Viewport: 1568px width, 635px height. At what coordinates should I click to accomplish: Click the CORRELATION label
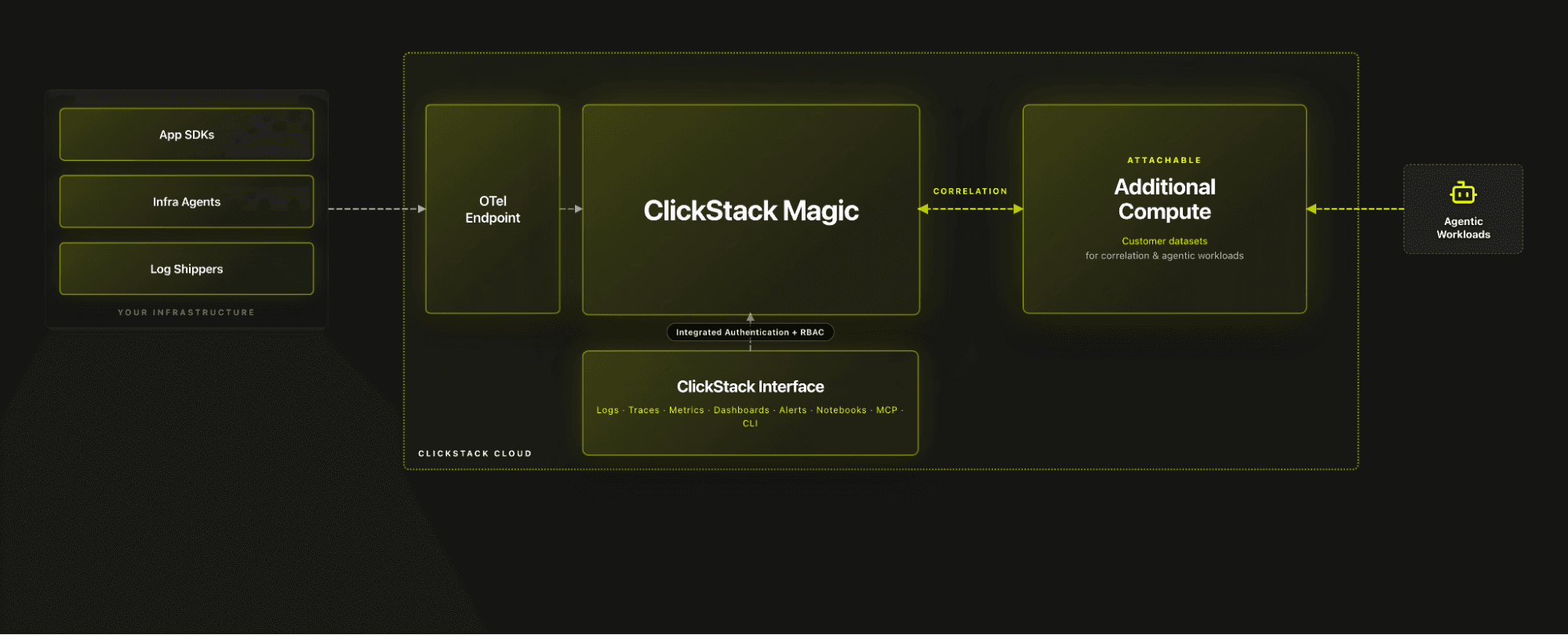click(970, 191)
